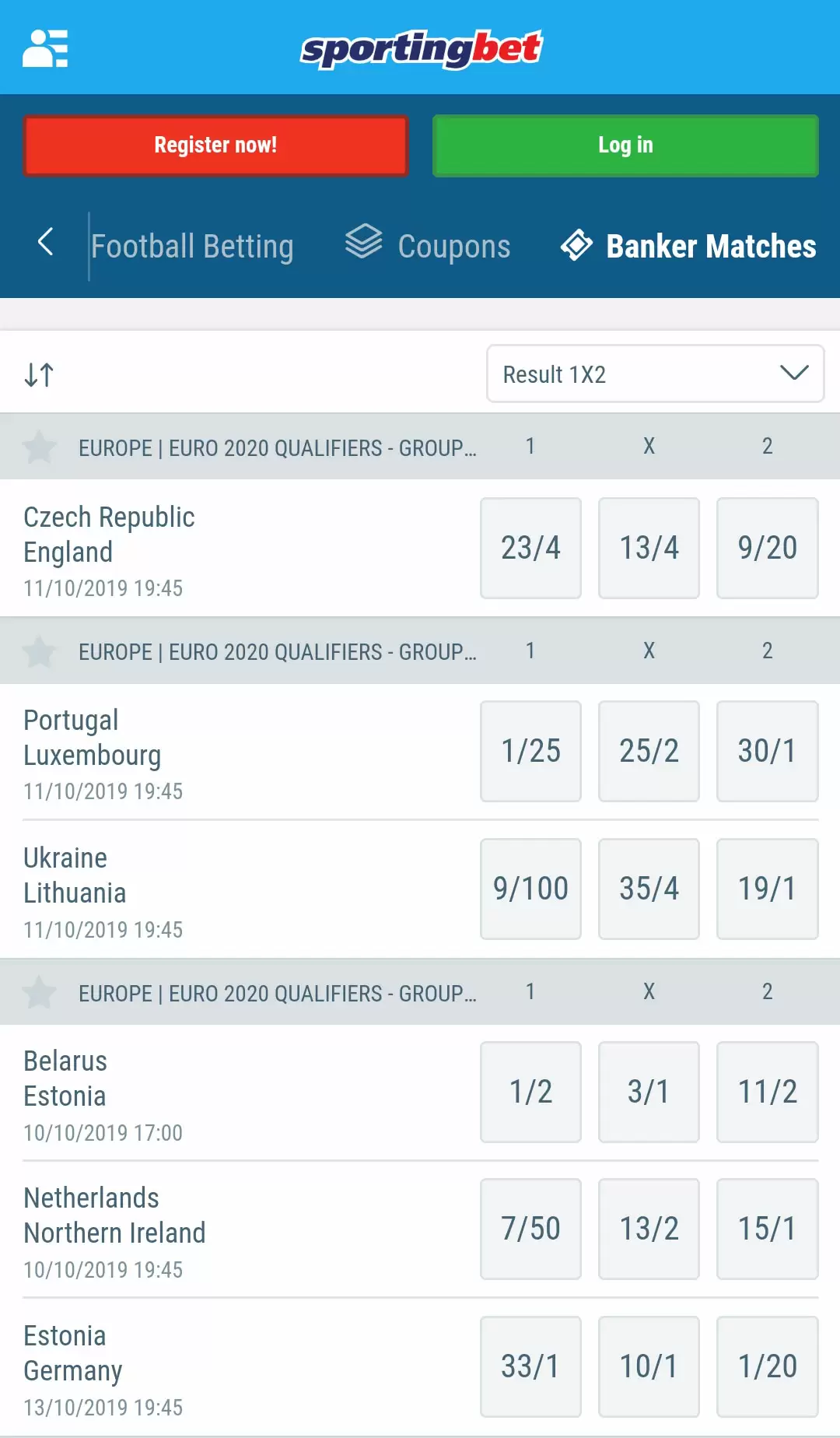Click the Log in button
The width and height of the screenshot is (840, 1438).
point(625,146)
